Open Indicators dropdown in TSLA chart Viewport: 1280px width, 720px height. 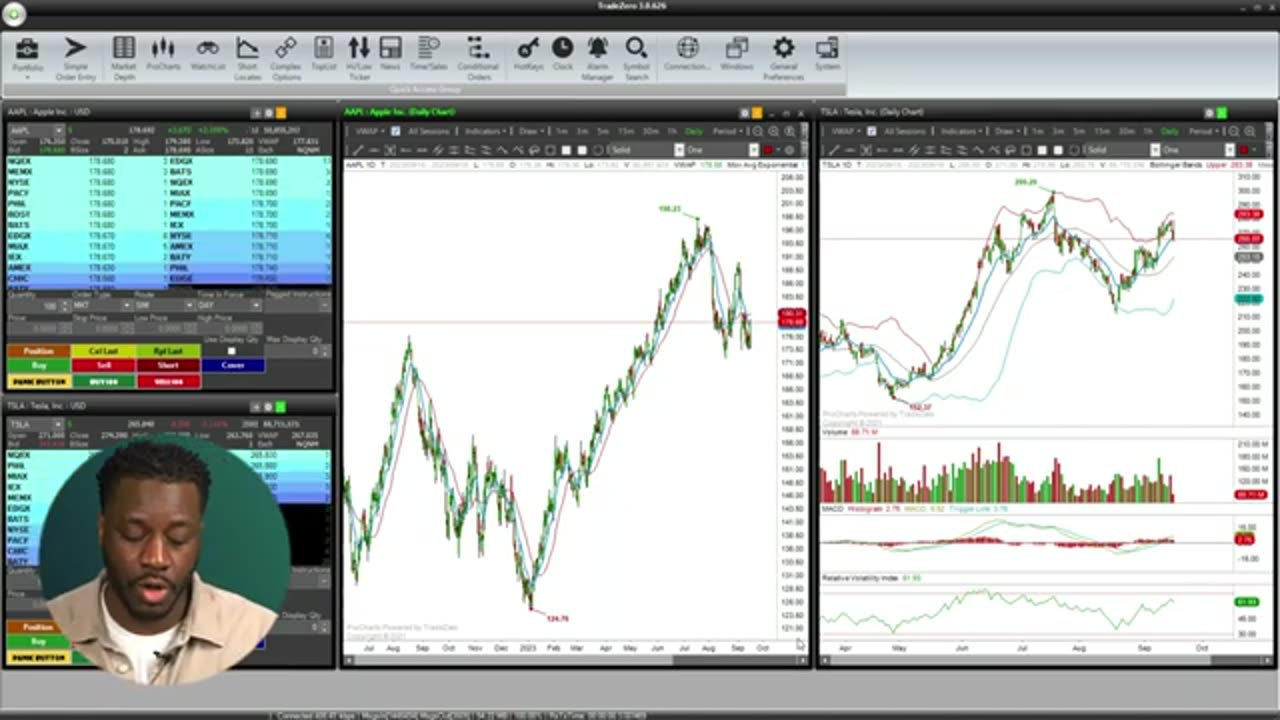961,131
